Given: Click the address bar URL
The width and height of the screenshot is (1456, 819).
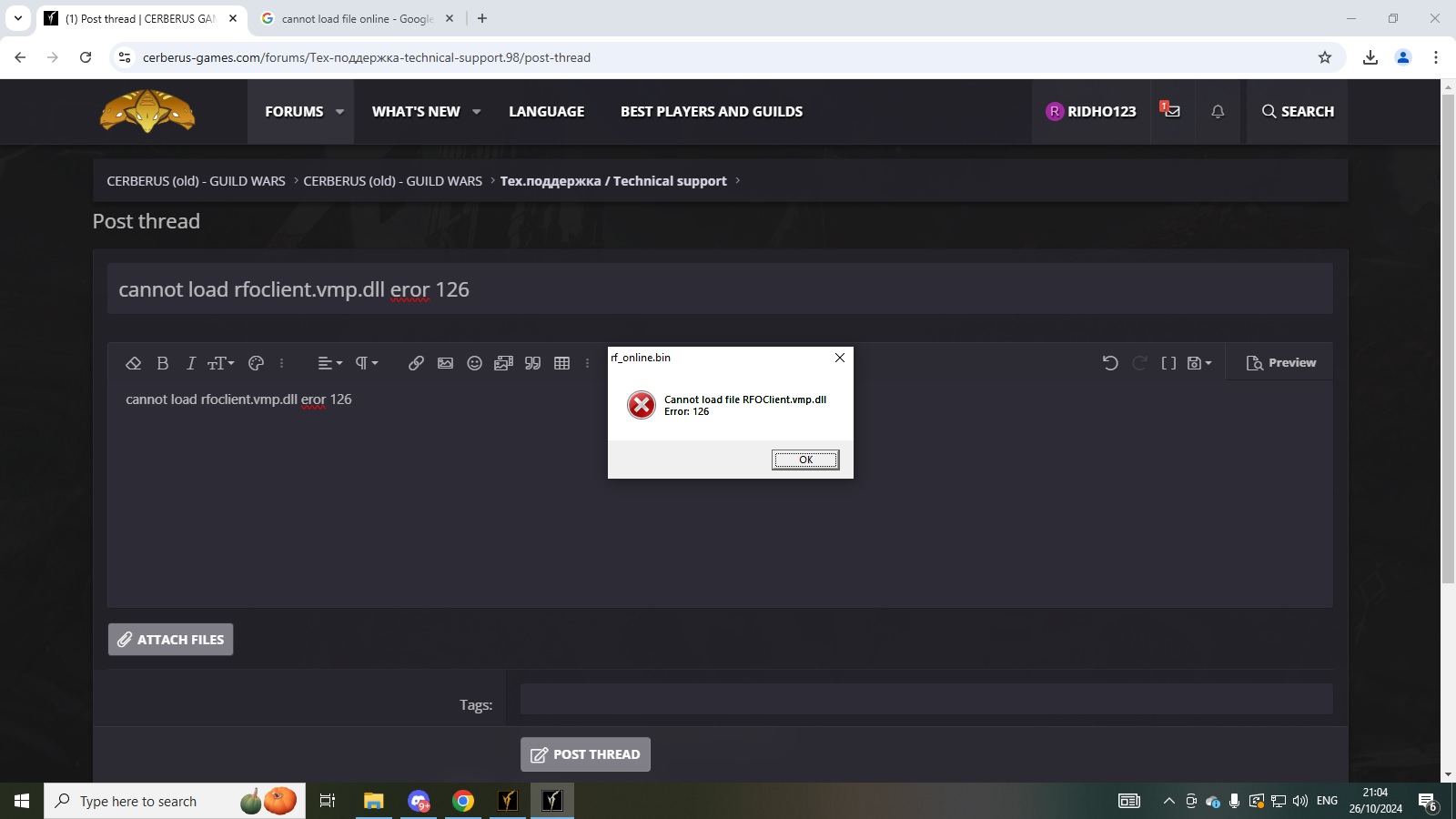Looking at the screenshot, I should pyautogui.click(x=367, y=57).
